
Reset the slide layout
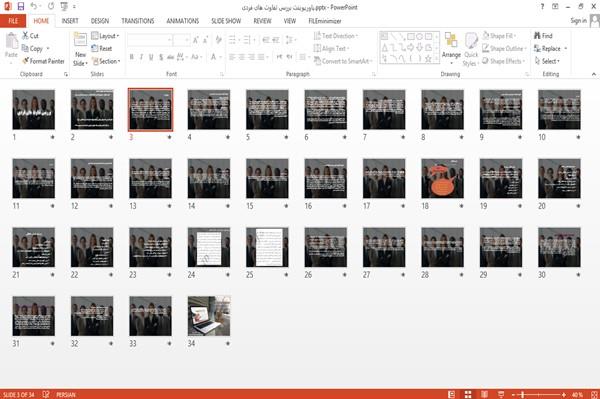click(102, 49)
